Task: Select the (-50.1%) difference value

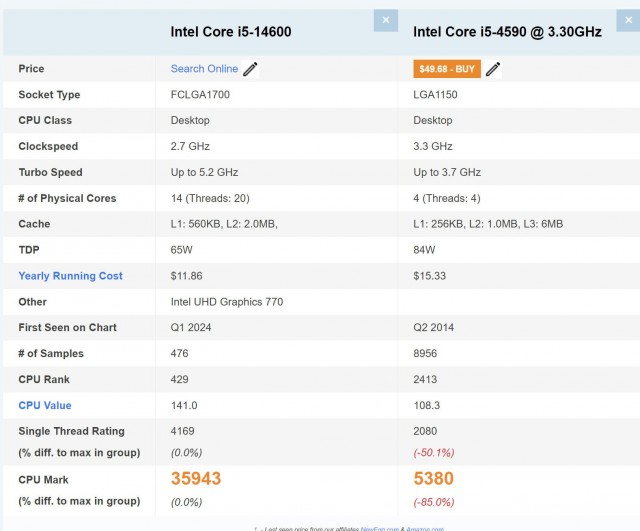Action: pyautogui.click(x=434, y=453)
